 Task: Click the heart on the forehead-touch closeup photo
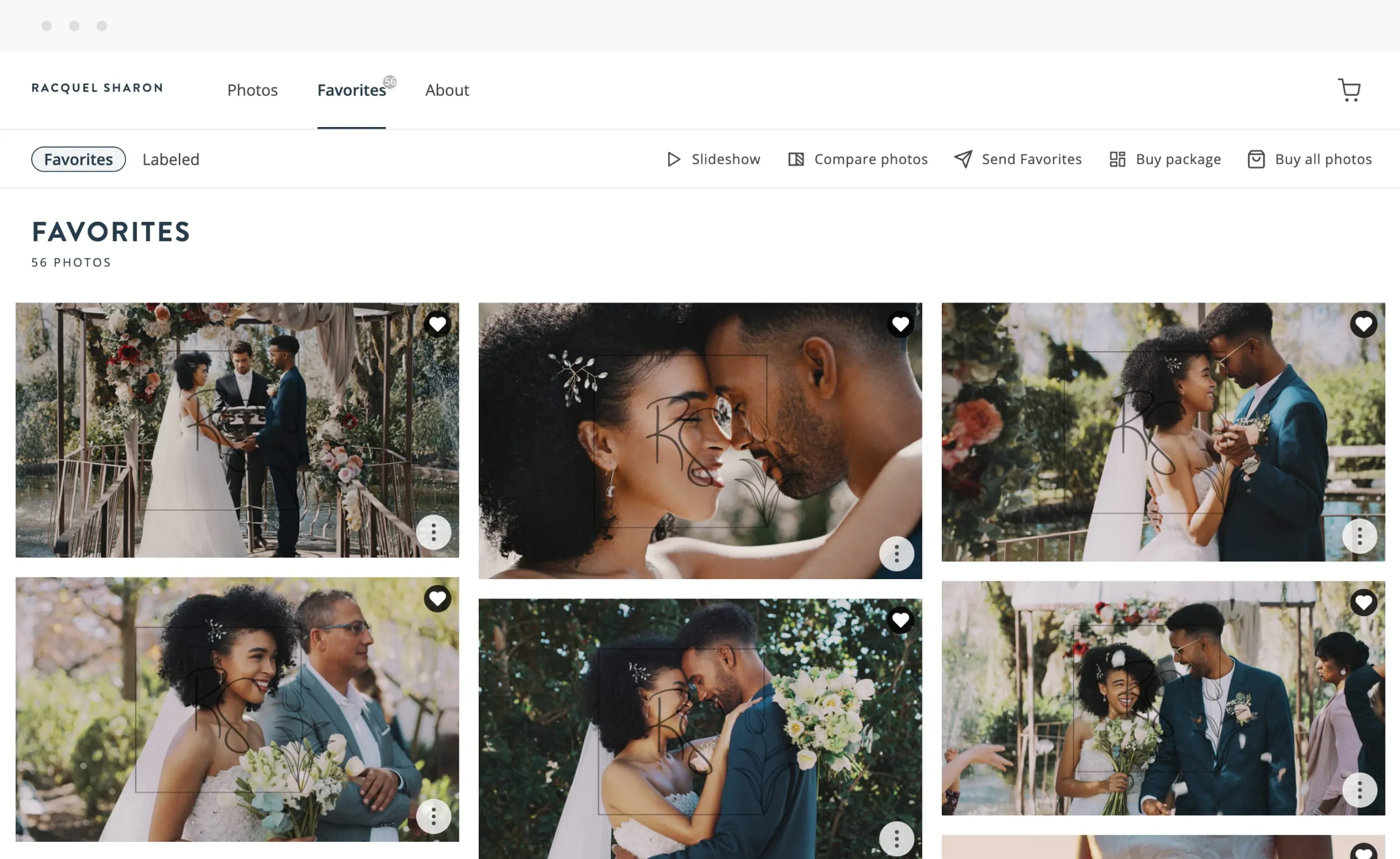click(x=900, y=324)
